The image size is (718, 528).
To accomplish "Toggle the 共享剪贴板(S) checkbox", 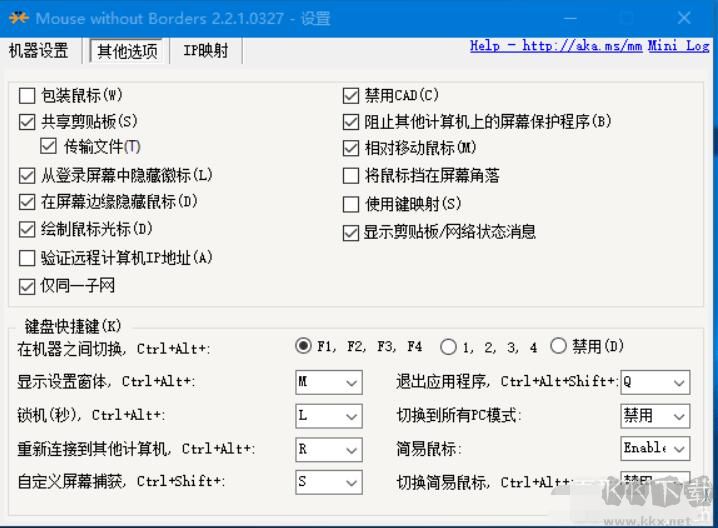I will pos(27,122).
